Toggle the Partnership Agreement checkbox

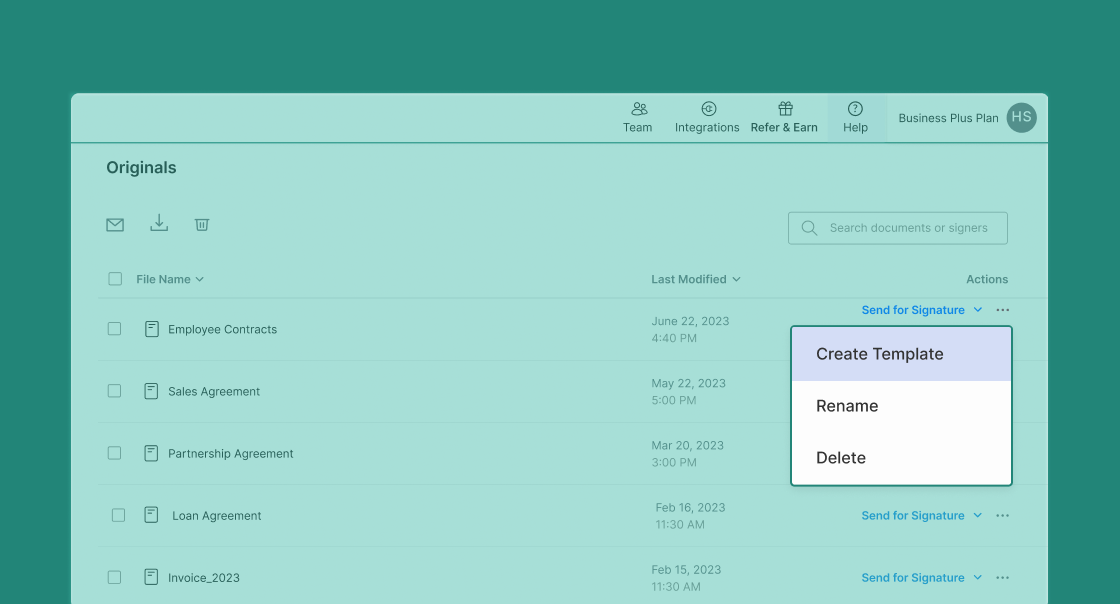[x=115, y=453]
